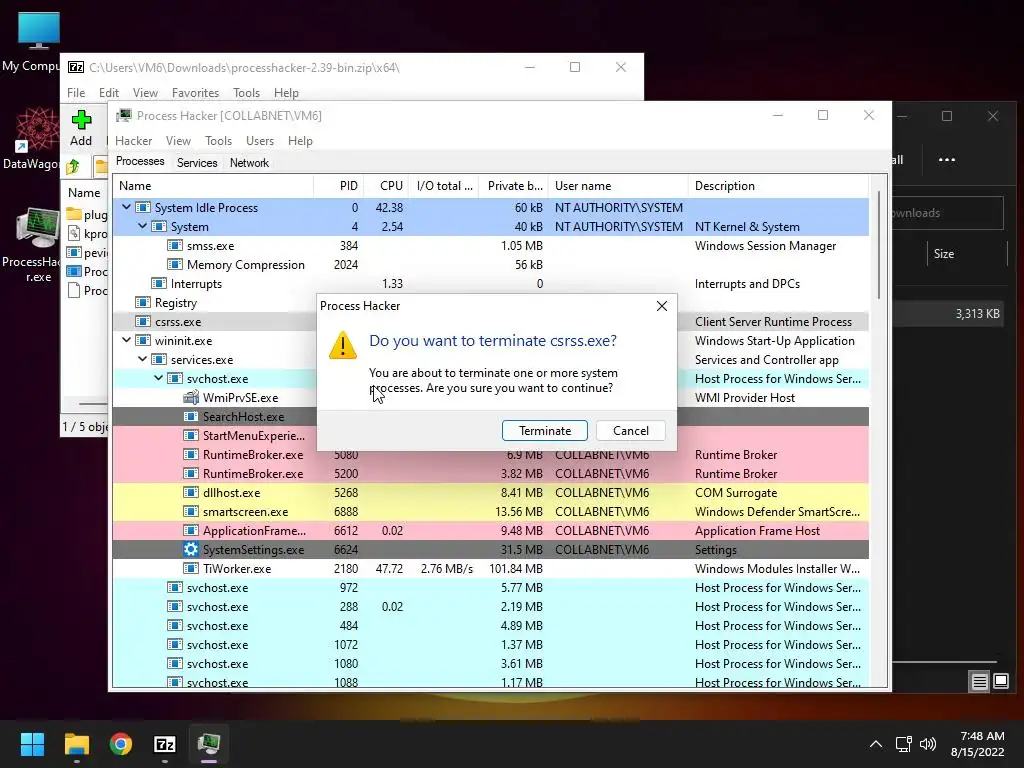Click the Process Hacker taskbar icon

click(x=209, y=744)
